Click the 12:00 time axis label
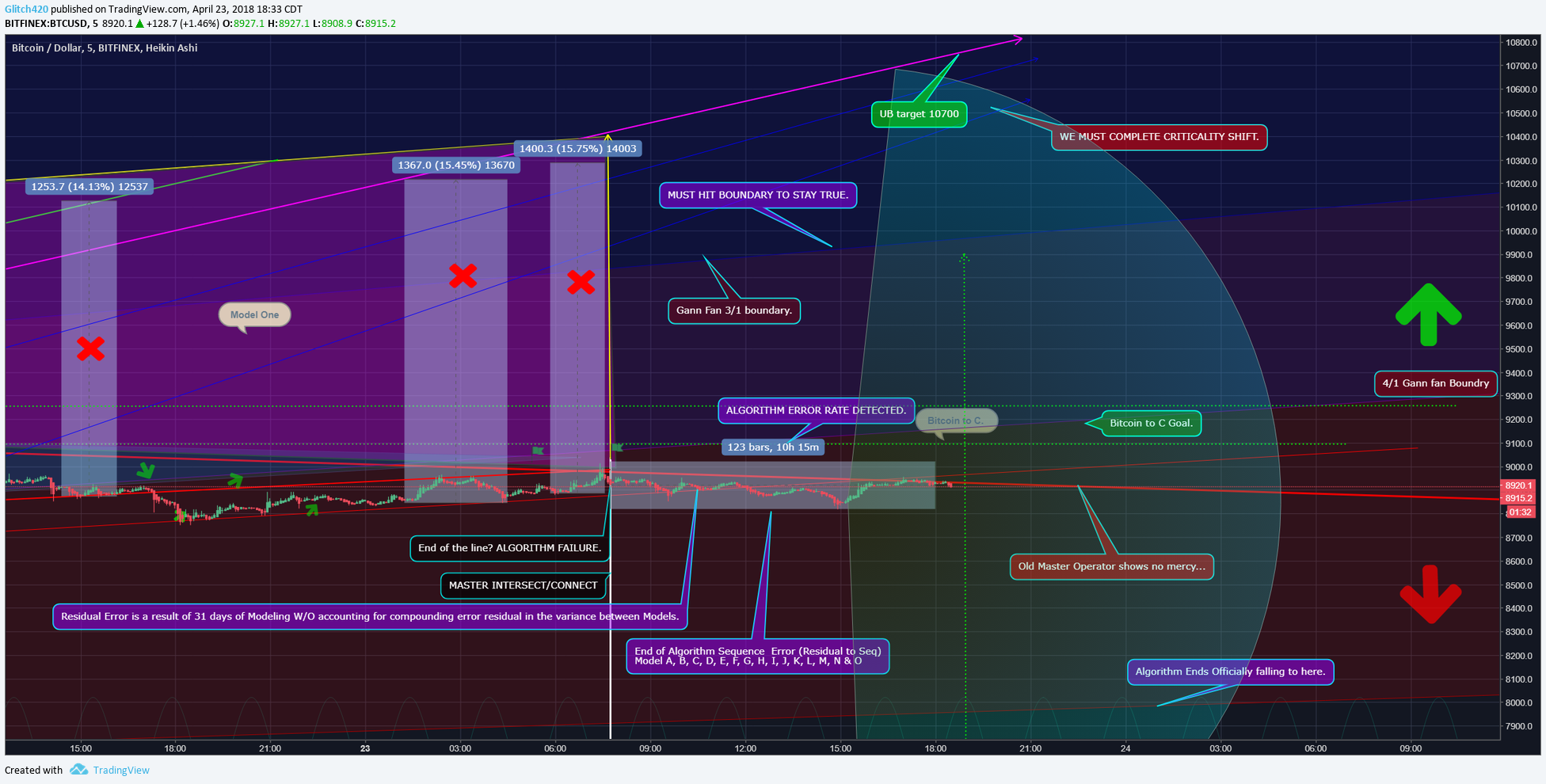Screen dimensions: 1546x784 (x=745, y=748)
